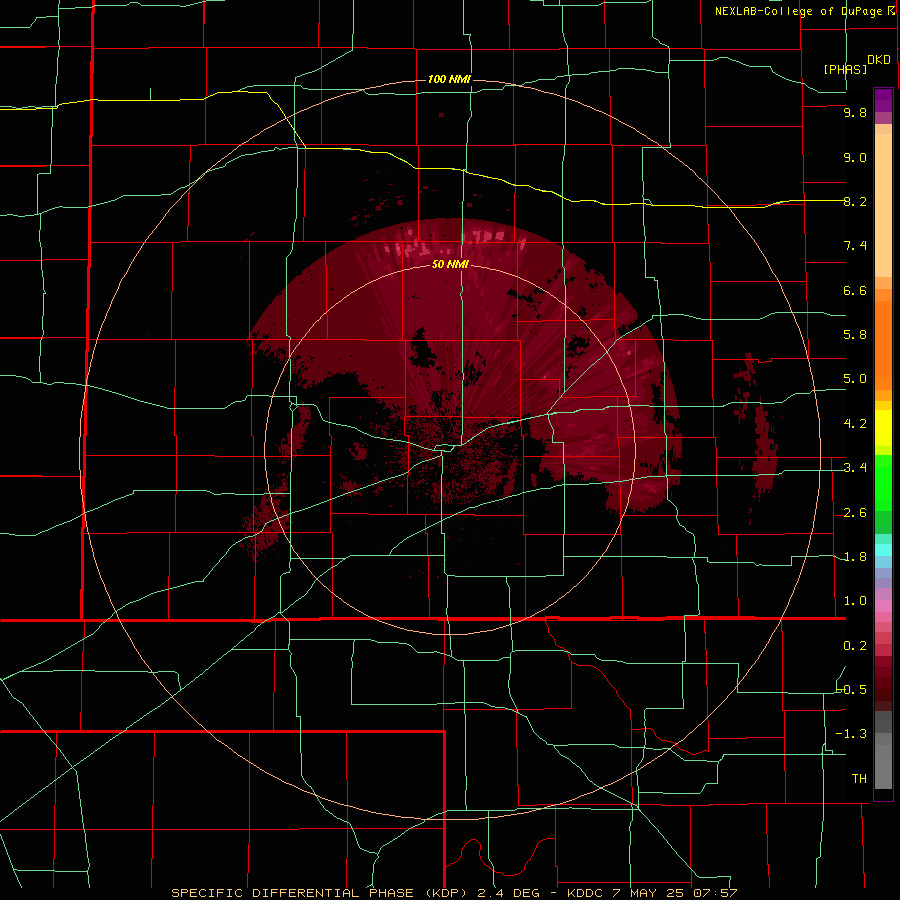This screenshot has height=900, width=900.
Task: Click the 2.6 value on the color scale
Action: (x=855, y=513)
